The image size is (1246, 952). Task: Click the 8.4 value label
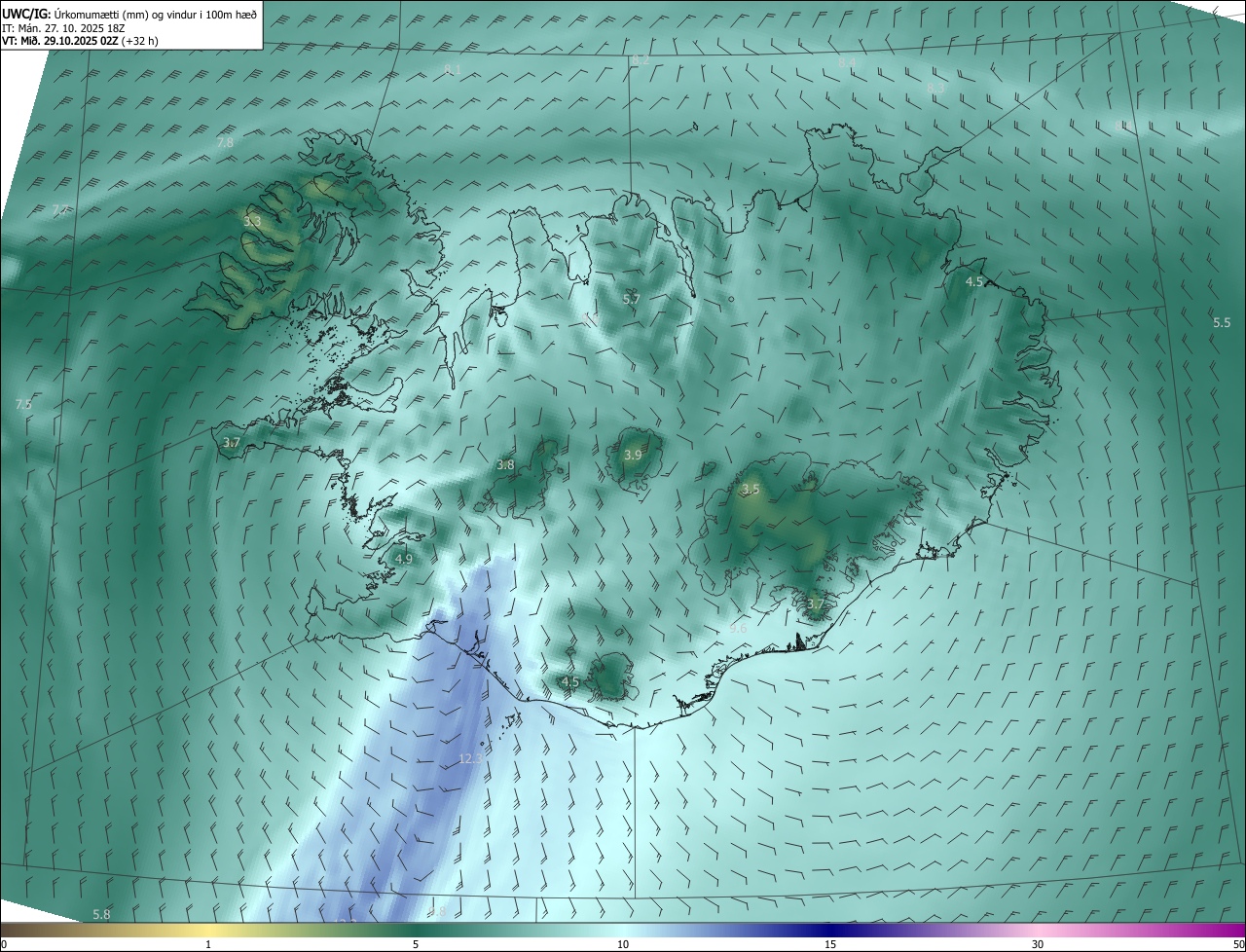(847, 62)
